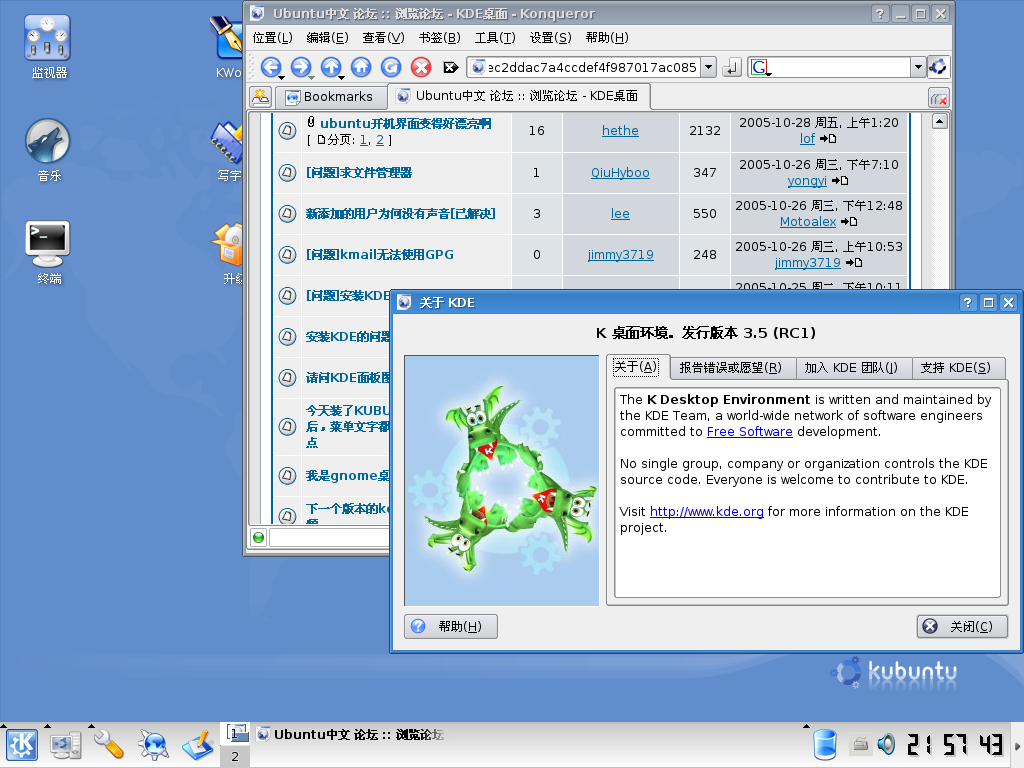
Task: Click the printer tray icon
Action: point(861,744)
